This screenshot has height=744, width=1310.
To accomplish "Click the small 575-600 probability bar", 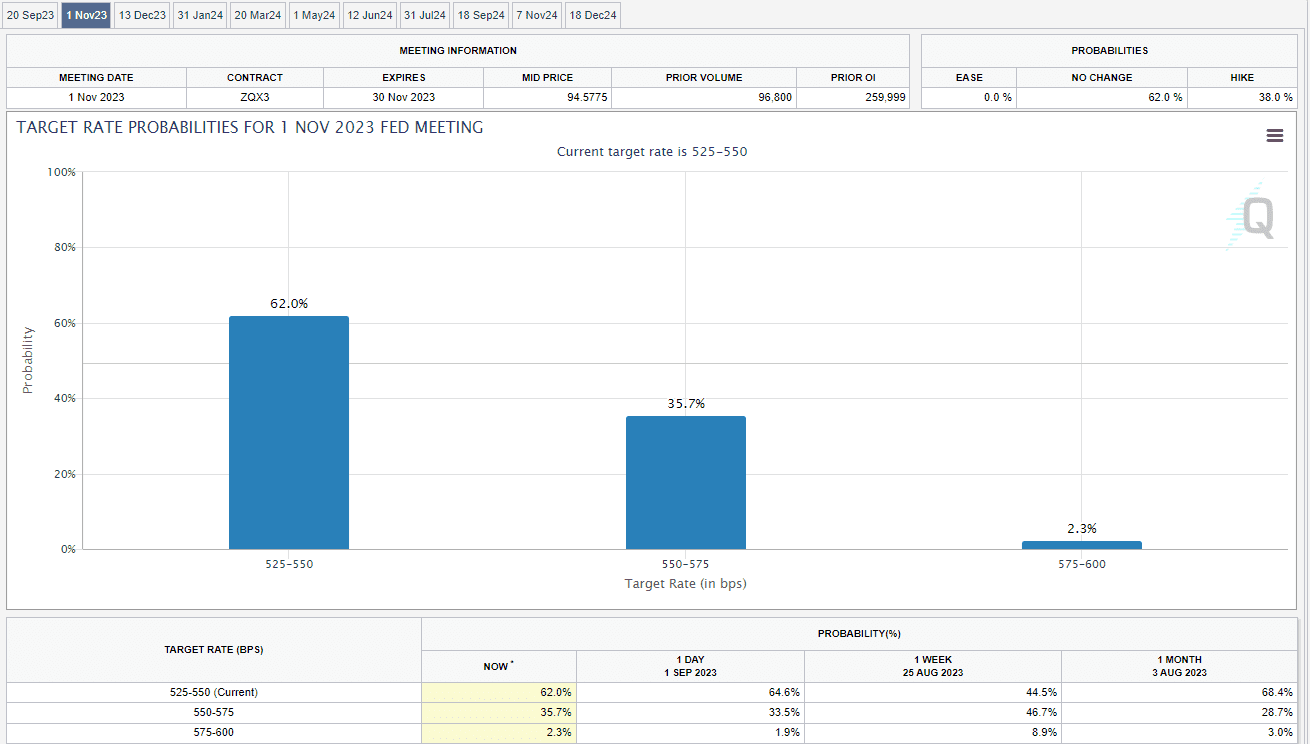I will (1081, 545).
